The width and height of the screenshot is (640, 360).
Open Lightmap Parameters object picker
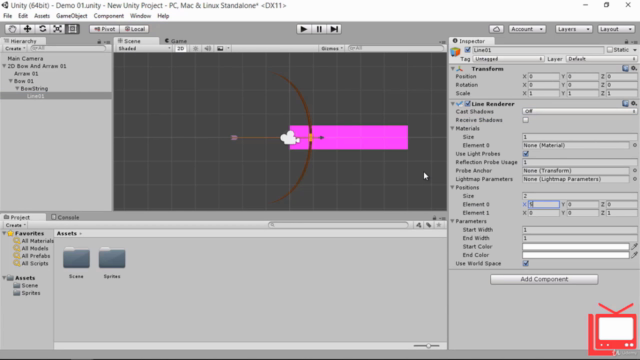click(635, 179)
